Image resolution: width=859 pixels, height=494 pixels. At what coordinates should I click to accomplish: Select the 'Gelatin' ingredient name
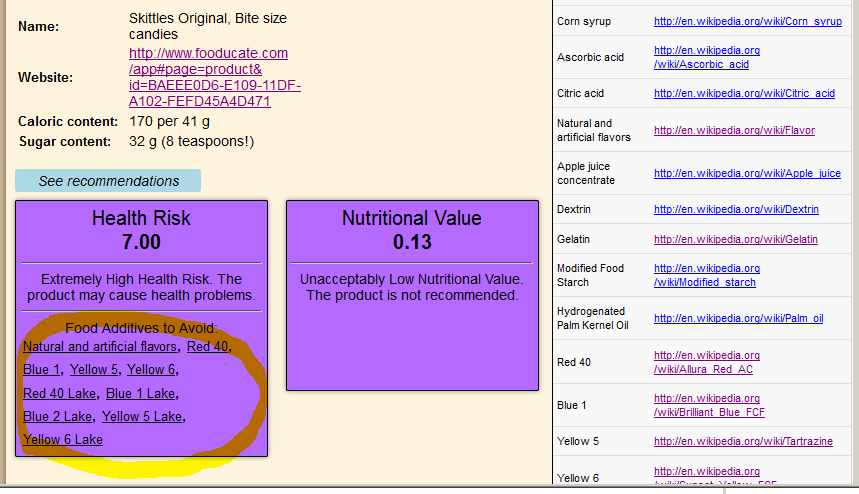click(574, 239)
